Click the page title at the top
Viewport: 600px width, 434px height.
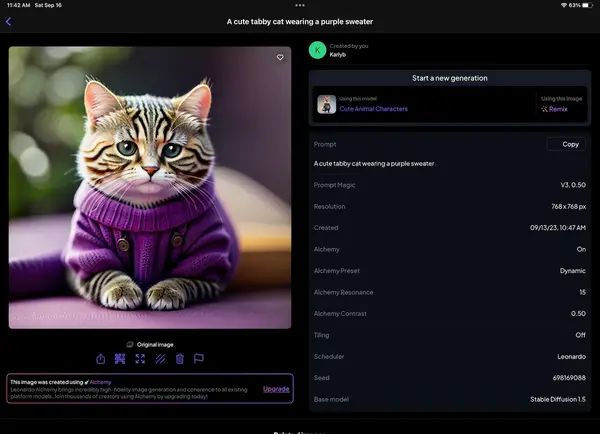click(300, 22)
